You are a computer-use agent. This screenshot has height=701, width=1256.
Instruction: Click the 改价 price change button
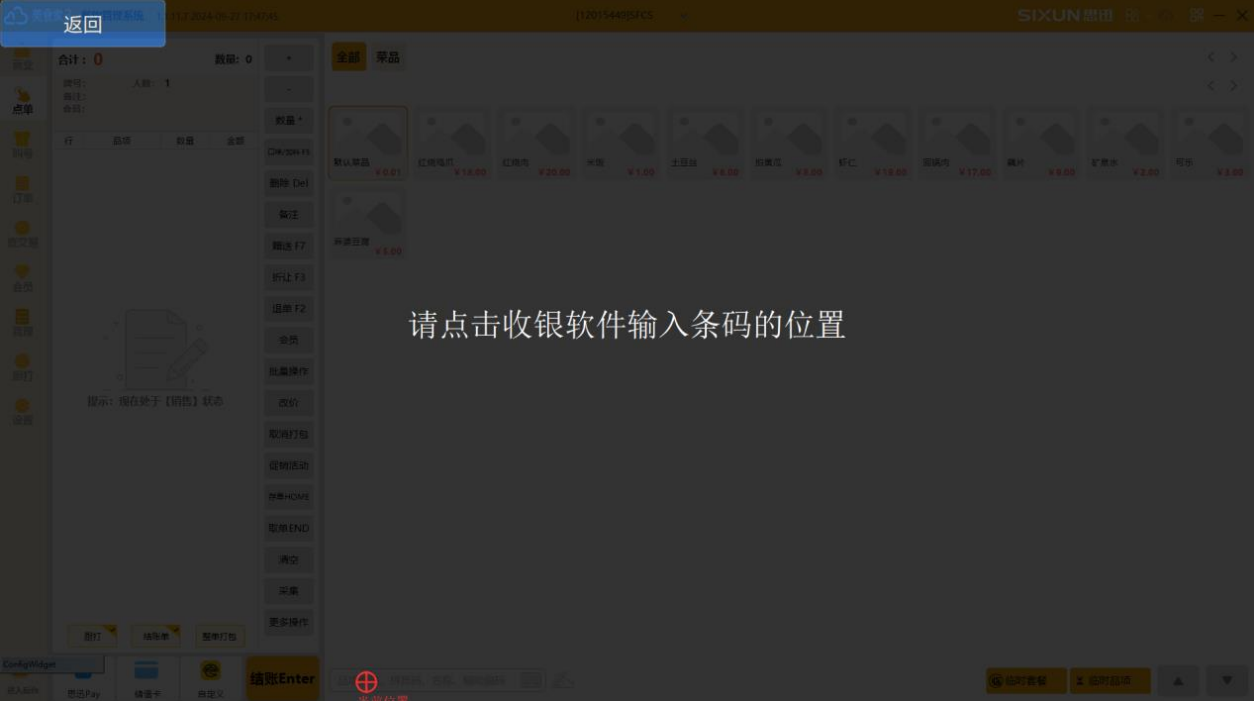(x=289, y=403)
